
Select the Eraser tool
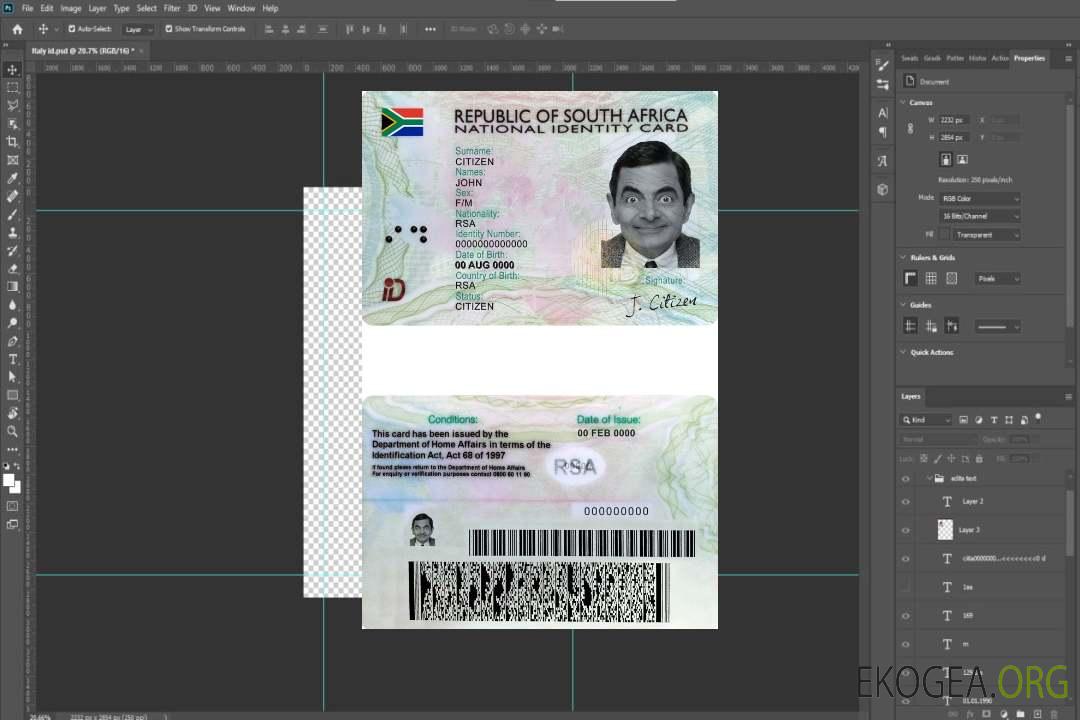(12, 269)
